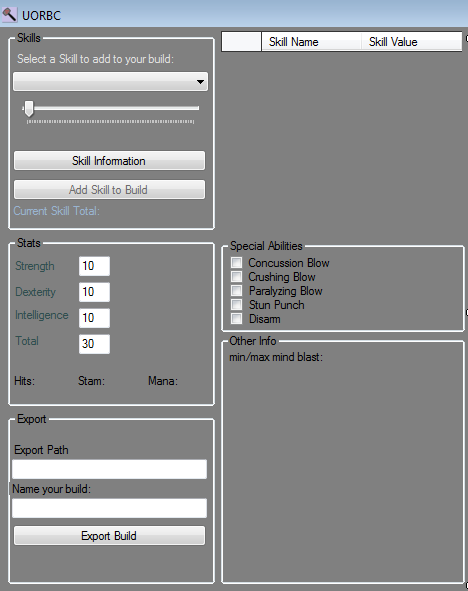The width and height of the screenshot is (468, 591).
Task: Click the Skill Information button
Action: [109, 161]
